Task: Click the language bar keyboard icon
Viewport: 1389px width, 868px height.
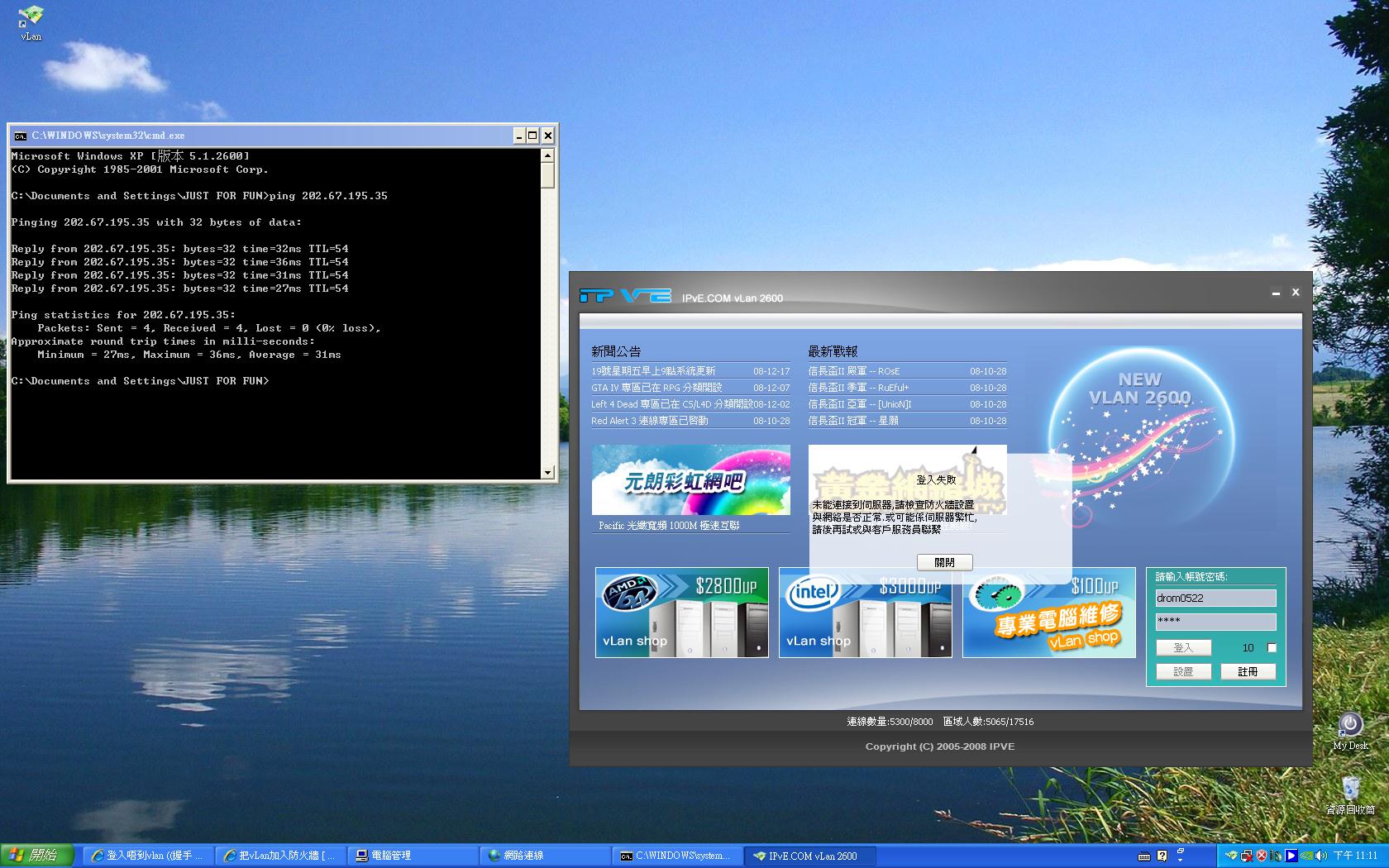Action: (x=1144, y=856)
